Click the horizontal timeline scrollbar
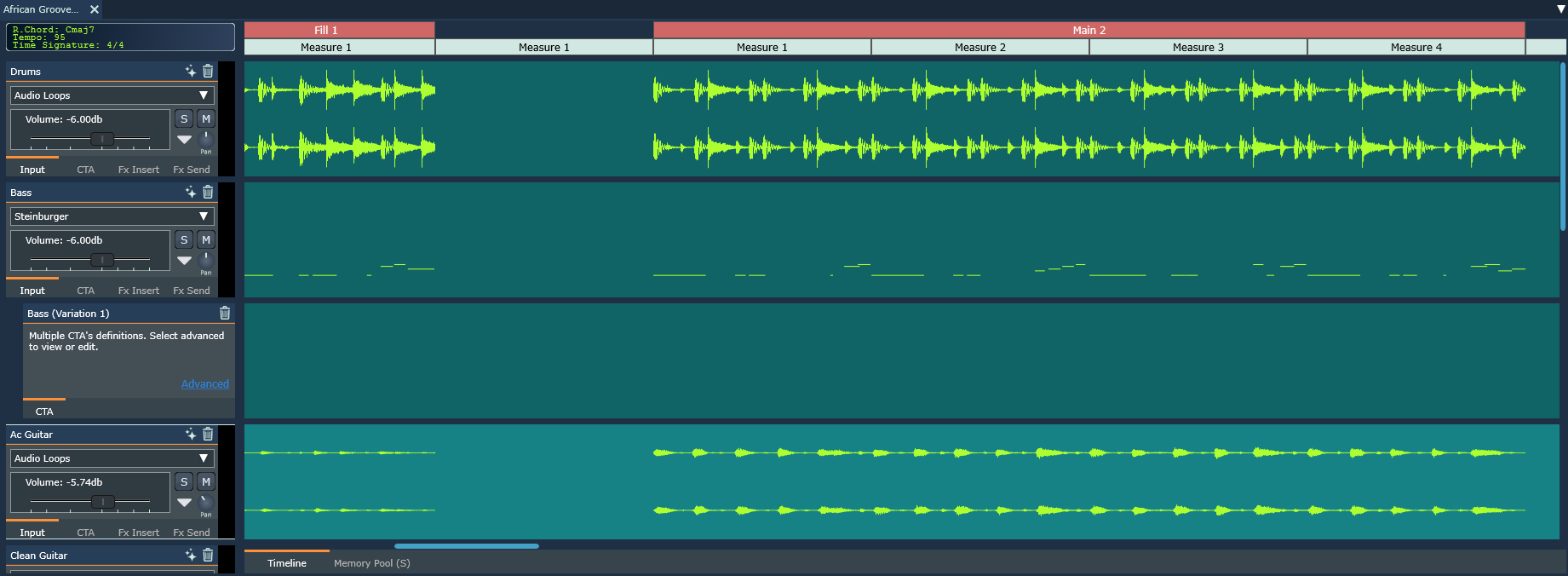Image resolution: width=1568 pixels, height=576 pixels. (x=467, y=546)
